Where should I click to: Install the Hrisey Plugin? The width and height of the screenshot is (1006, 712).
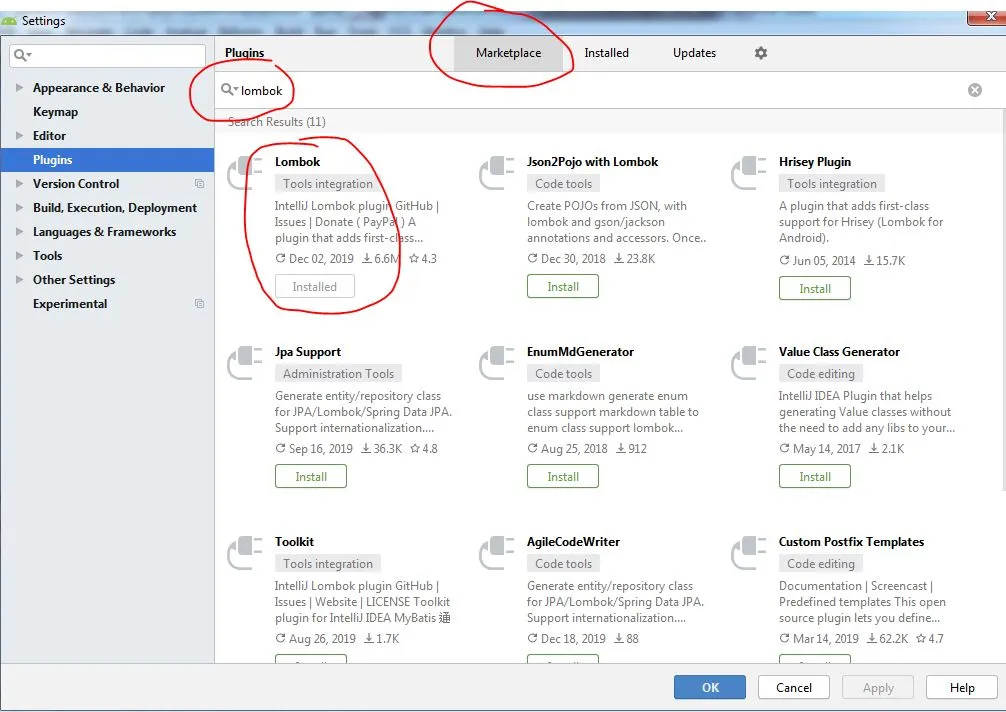point(815,289)
